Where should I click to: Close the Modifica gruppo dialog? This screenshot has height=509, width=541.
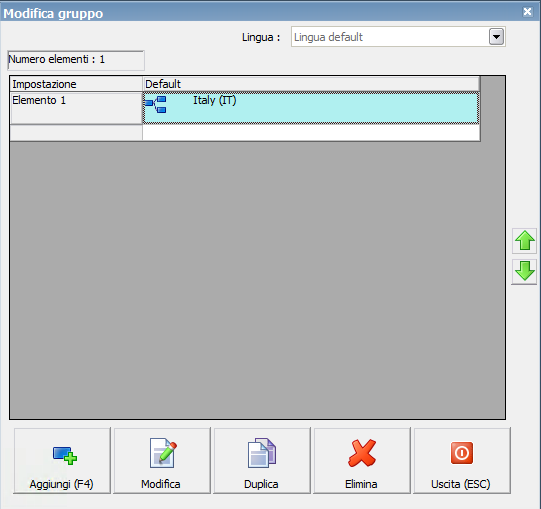(x=528, y=12)
